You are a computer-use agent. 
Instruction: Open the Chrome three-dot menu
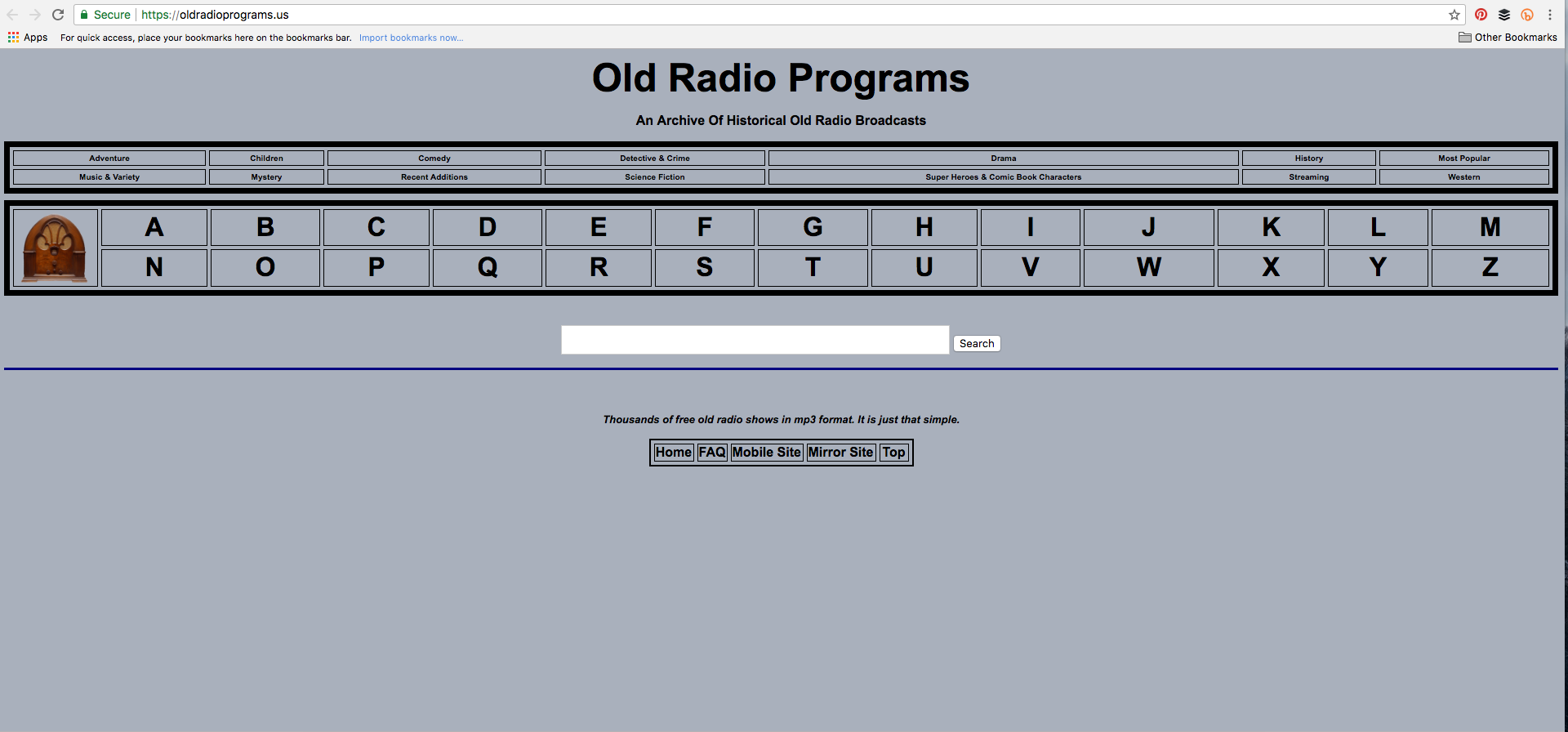(x=1550, y=15)
